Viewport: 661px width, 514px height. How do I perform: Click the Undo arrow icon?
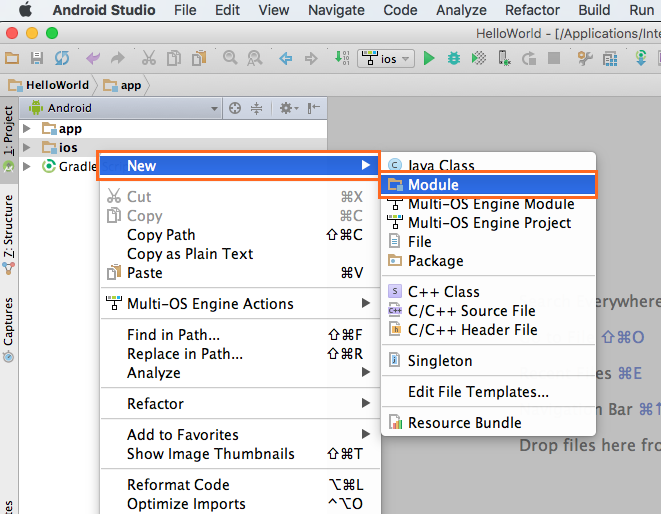tap(93, 58)
